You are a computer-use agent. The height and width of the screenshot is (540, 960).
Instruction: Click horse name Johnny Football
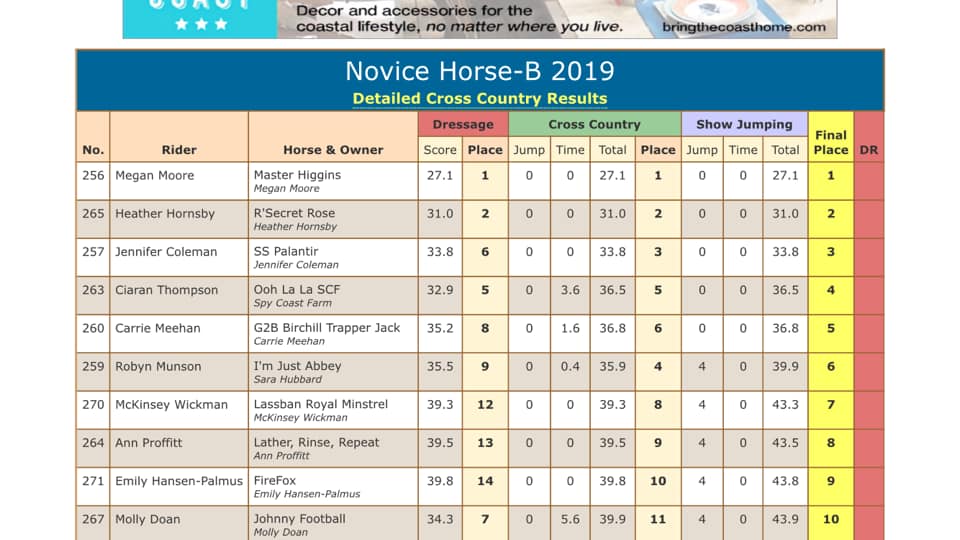pos(299,519)
